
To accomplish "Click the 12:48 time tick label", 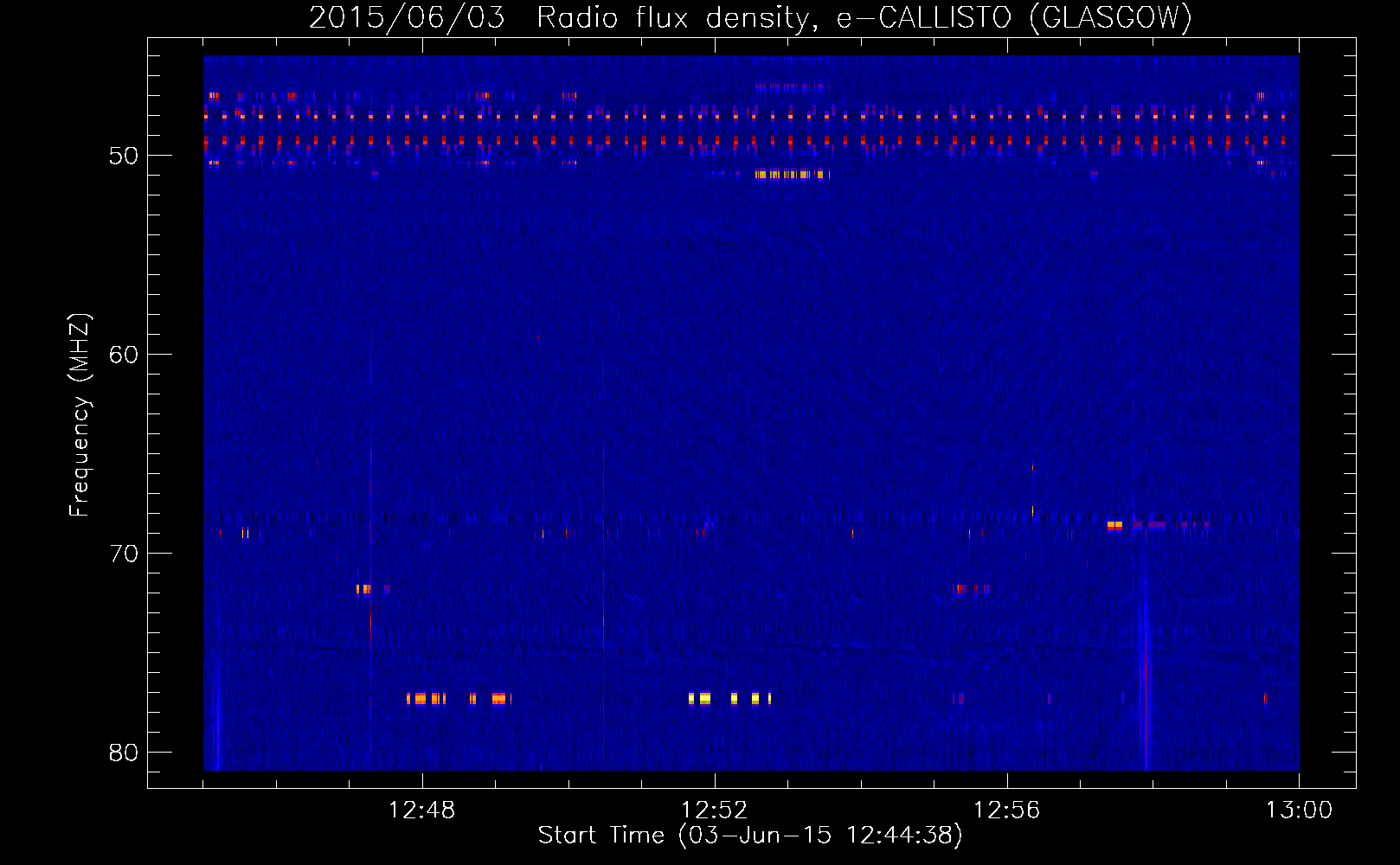I will tap(422, 811).
